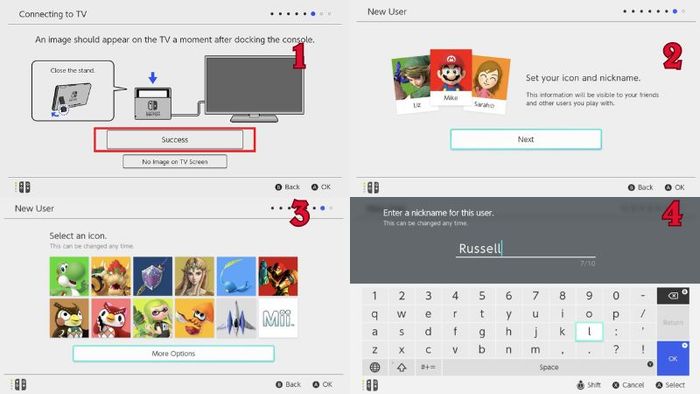Viewport: 700px width, 394px height.
Task: Click Next on the New User screen
Action: [x=525, y=139]
